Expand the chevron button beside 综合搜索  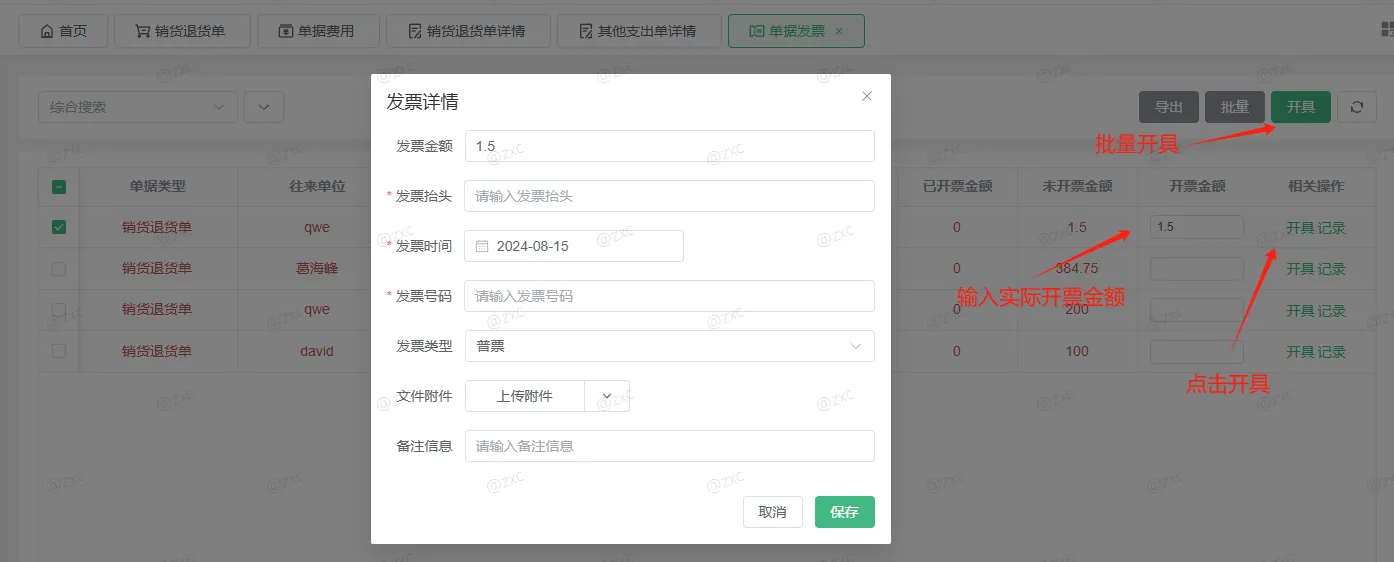(264, 107)
